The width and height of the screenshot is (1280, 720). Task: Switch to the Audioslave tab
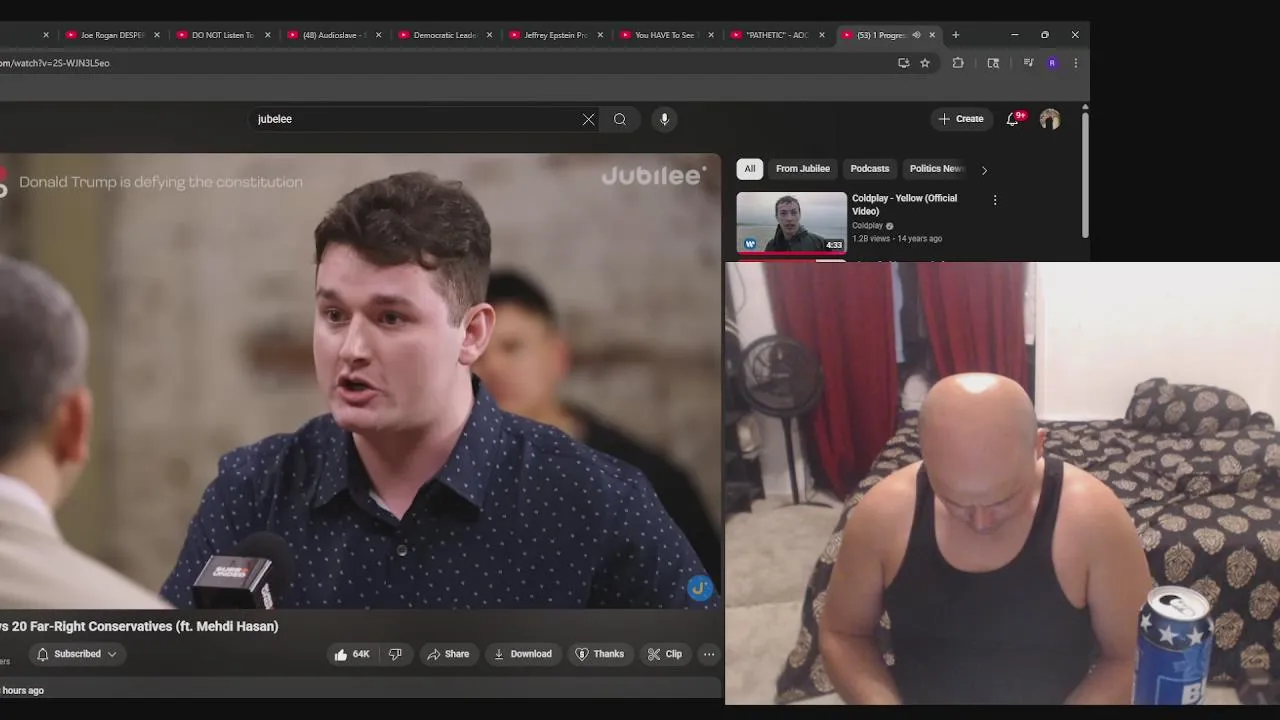(x=333, y=35)
